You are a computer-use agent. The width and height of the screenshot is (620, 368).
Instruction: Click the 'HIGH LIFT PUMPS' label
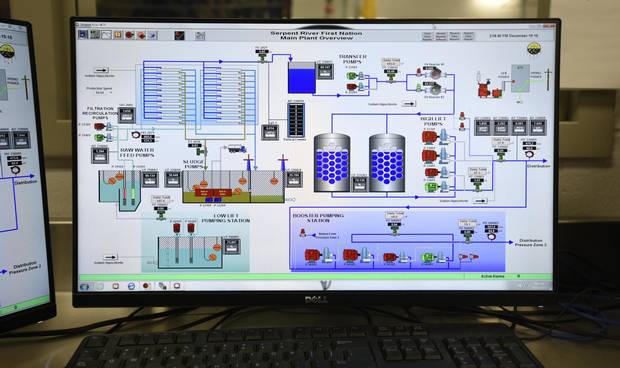(x=433, y=121)
